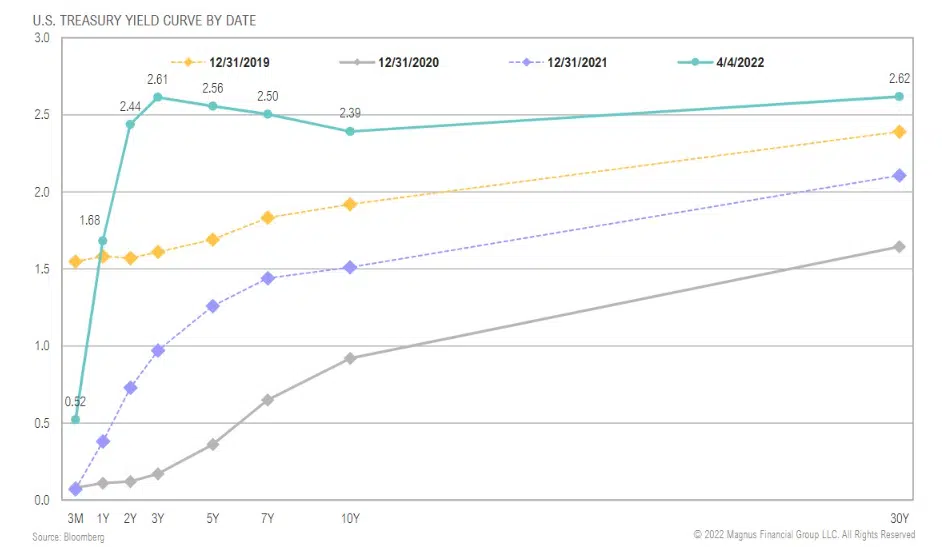Click the 4/4/2022 legend teal marker
The image size is (942, 547).
694,62
